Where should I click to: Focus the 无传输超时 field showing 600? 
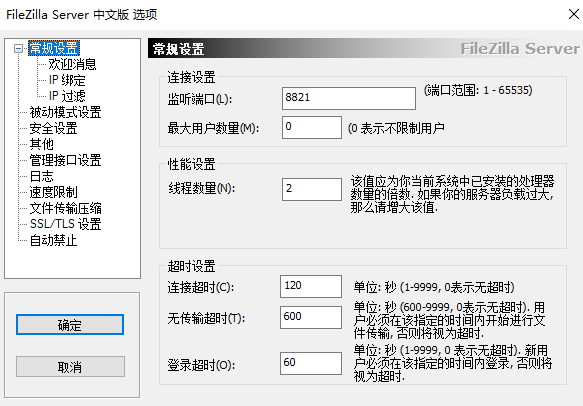(x=311, y=318)
